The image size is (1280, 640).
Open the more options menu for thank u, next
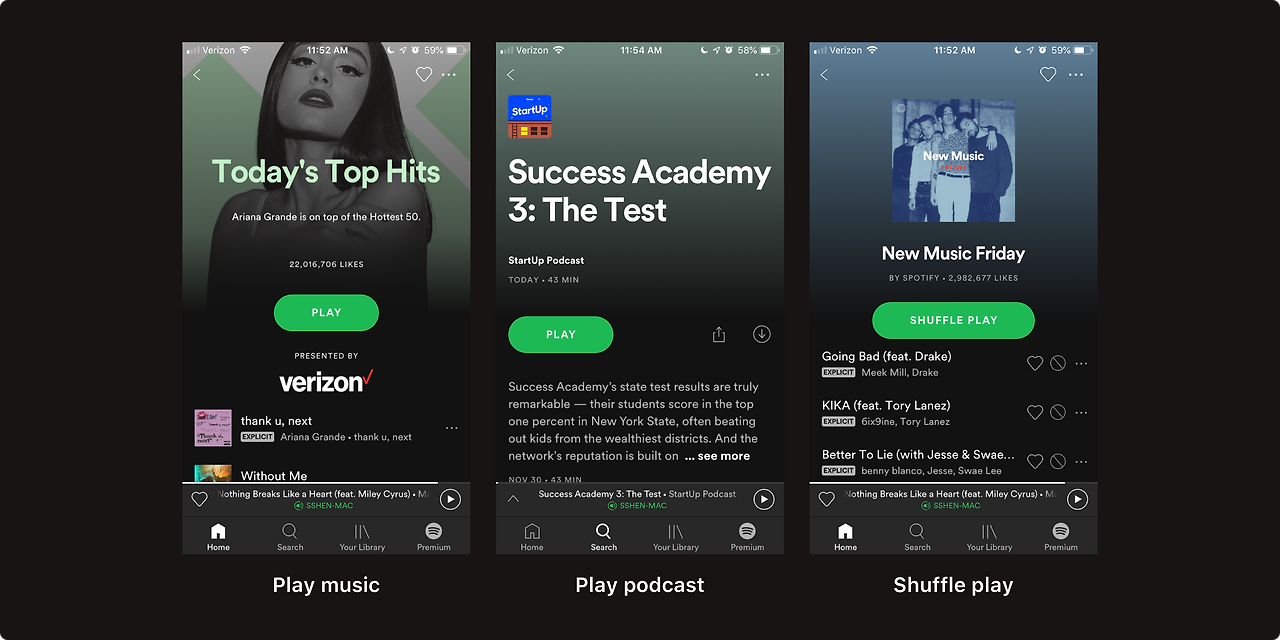point(451,428)
